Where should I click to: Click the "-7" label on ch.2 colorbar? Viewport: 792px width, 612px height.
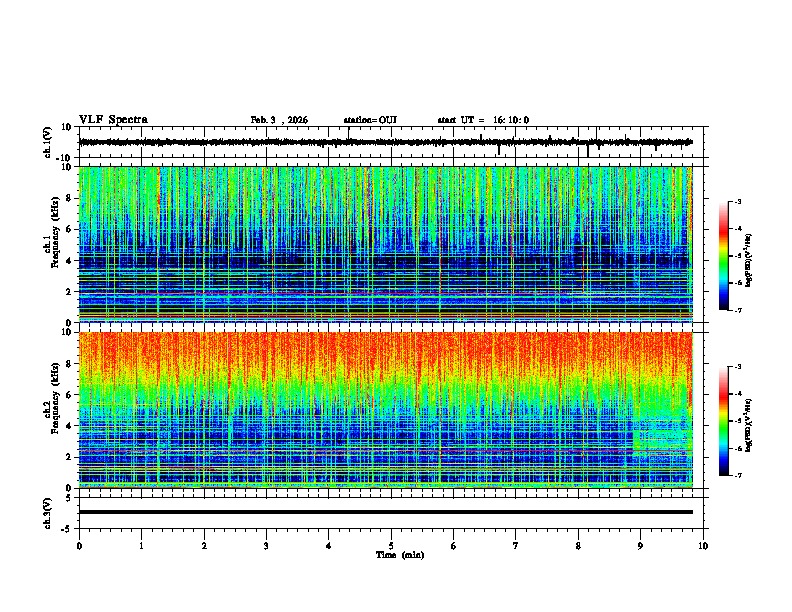click(x=737, y=475)
